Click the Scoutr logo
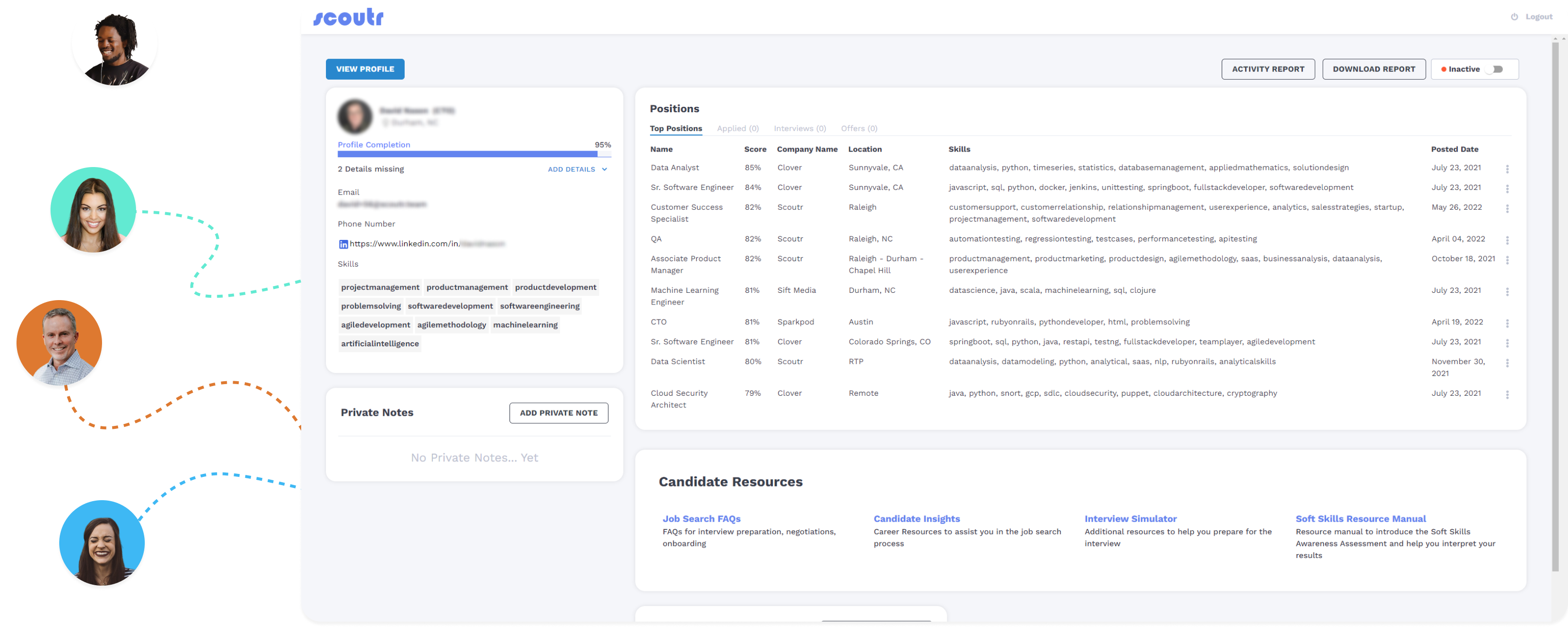1568x641 pixels. coord(348,17)
